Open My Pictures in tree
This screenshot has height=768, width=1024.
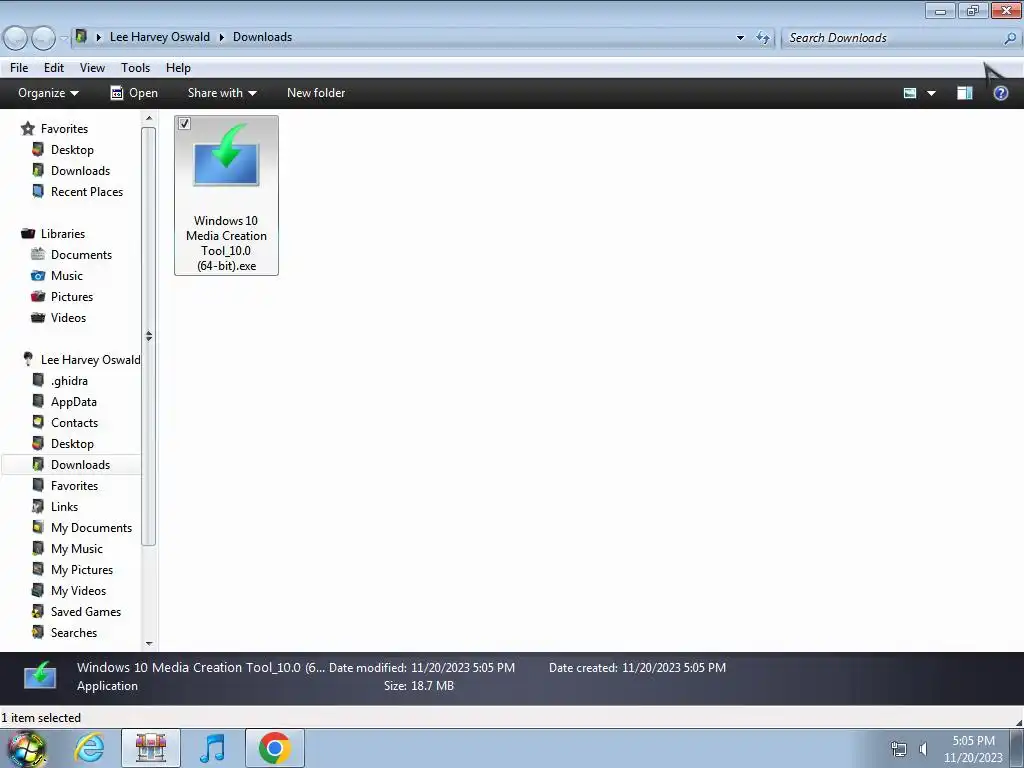pos(82,569)
